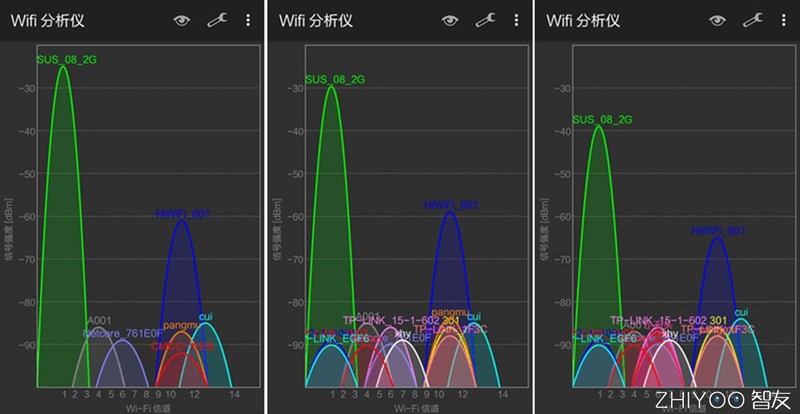The image size is (800, 414).
Task: Tap the -30 dBm axis value in the left graph
Action: 26,88
